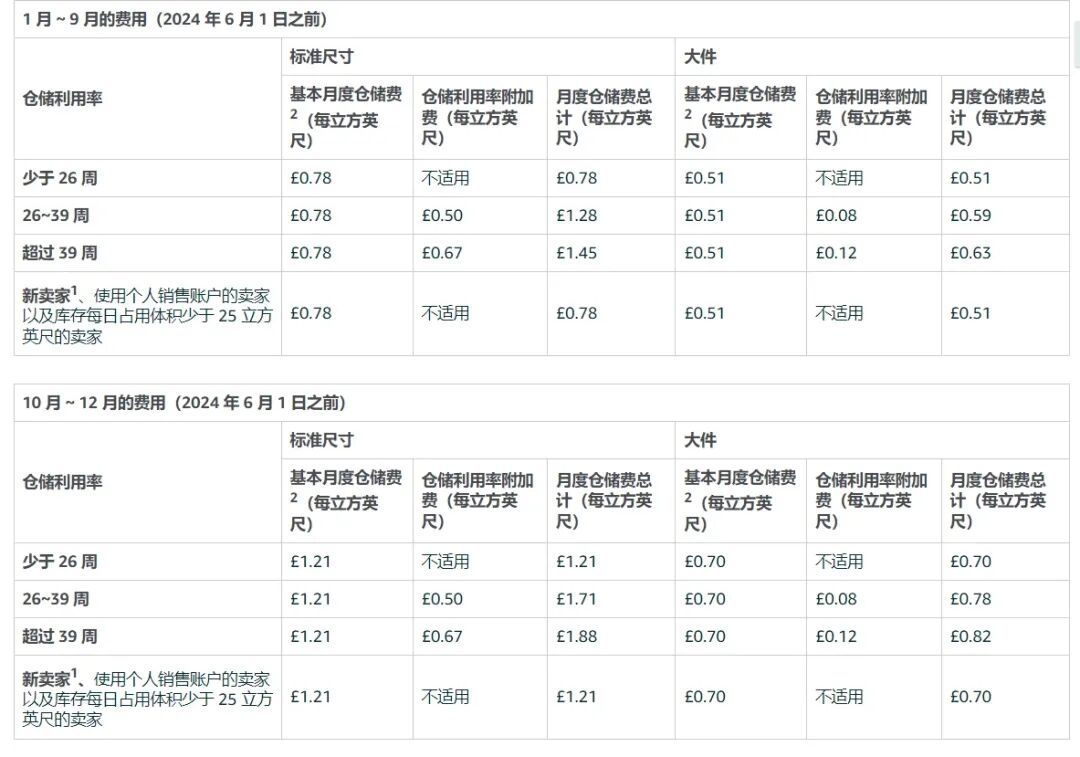Click 标准尺寸 '仓储利用率附加费' header in 1月~9月 table
Screen dimensions: 1080x757
477,117
